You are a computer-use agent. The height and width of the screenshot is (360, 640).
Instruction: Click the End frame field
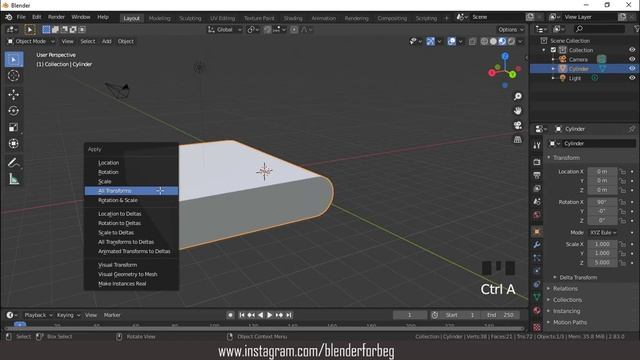coord(501,315)
